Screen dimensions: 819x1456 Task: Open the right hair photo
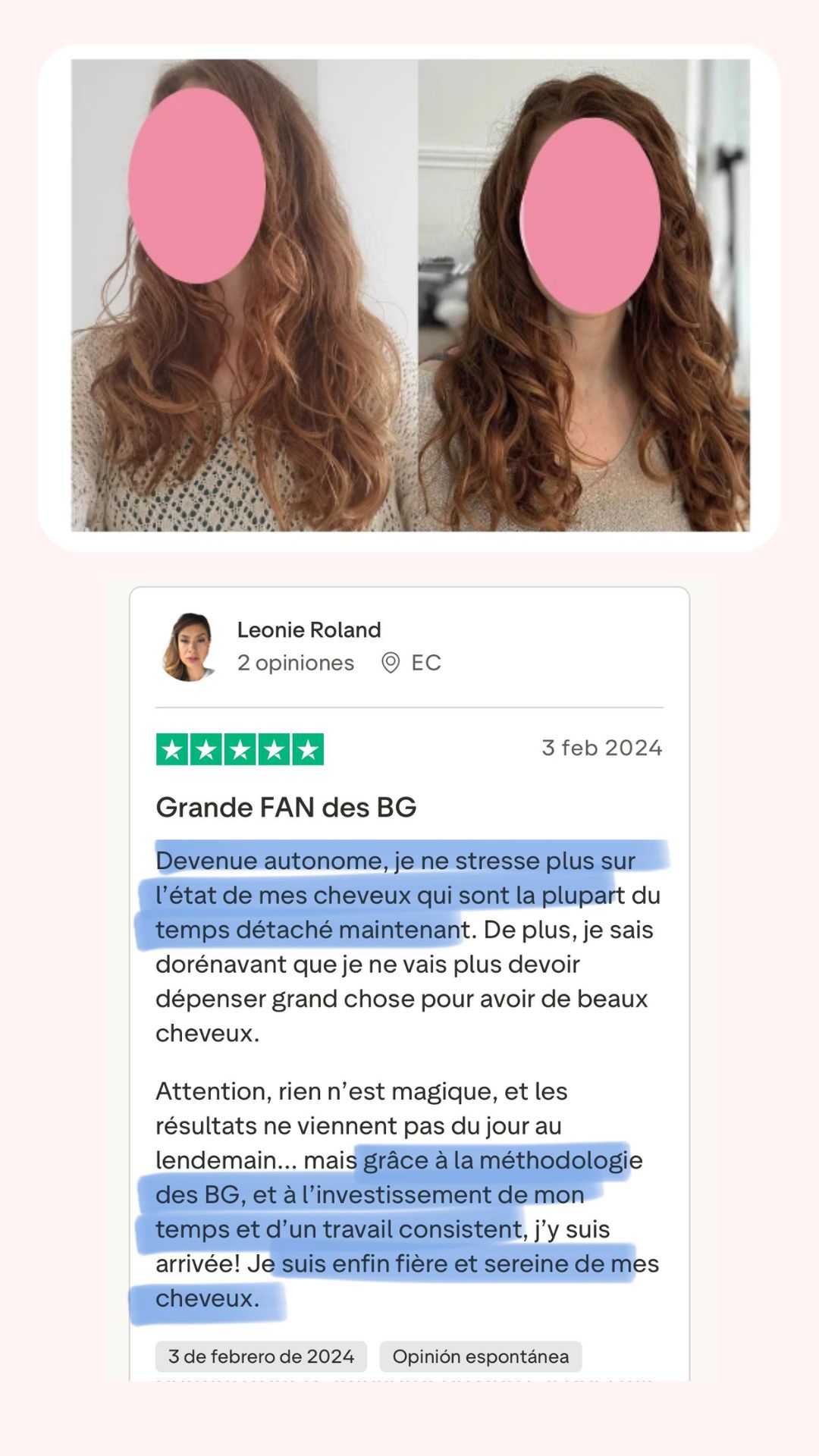point(584,295)
